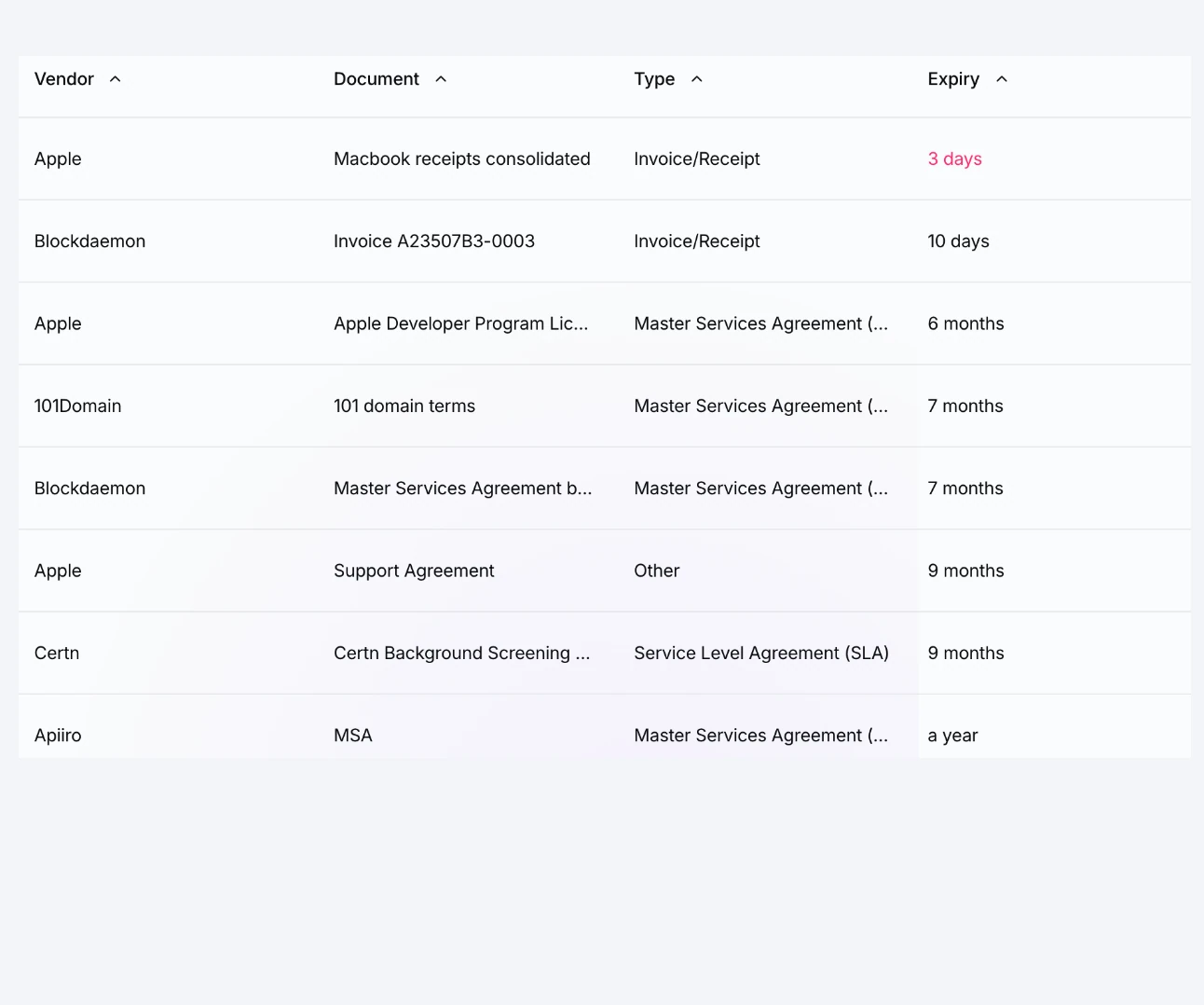
Task: Select the red 3 days expiry
Action: 954,159
